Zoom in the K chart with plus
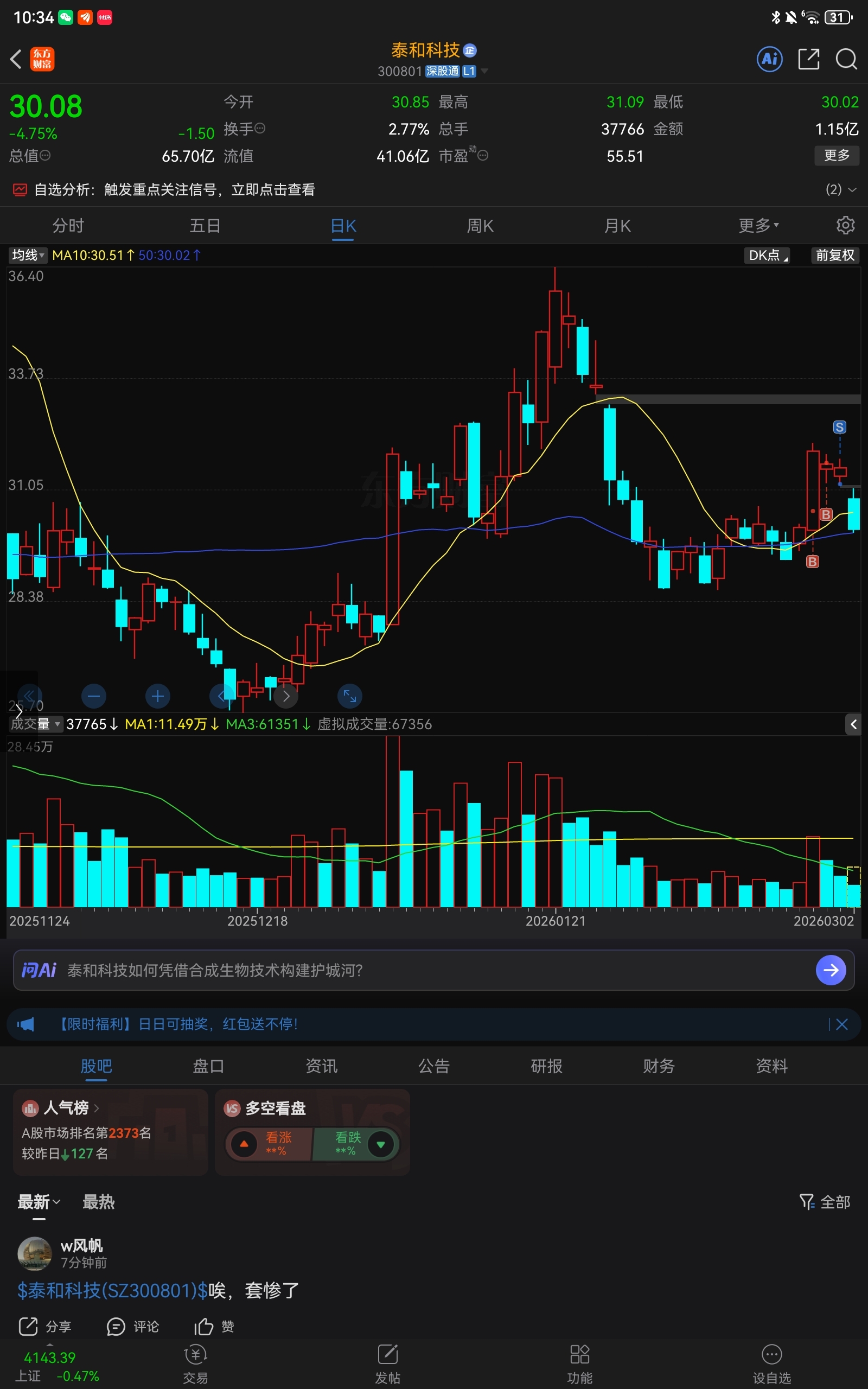Screen dimensions: 868x1389 pos(158,696)
